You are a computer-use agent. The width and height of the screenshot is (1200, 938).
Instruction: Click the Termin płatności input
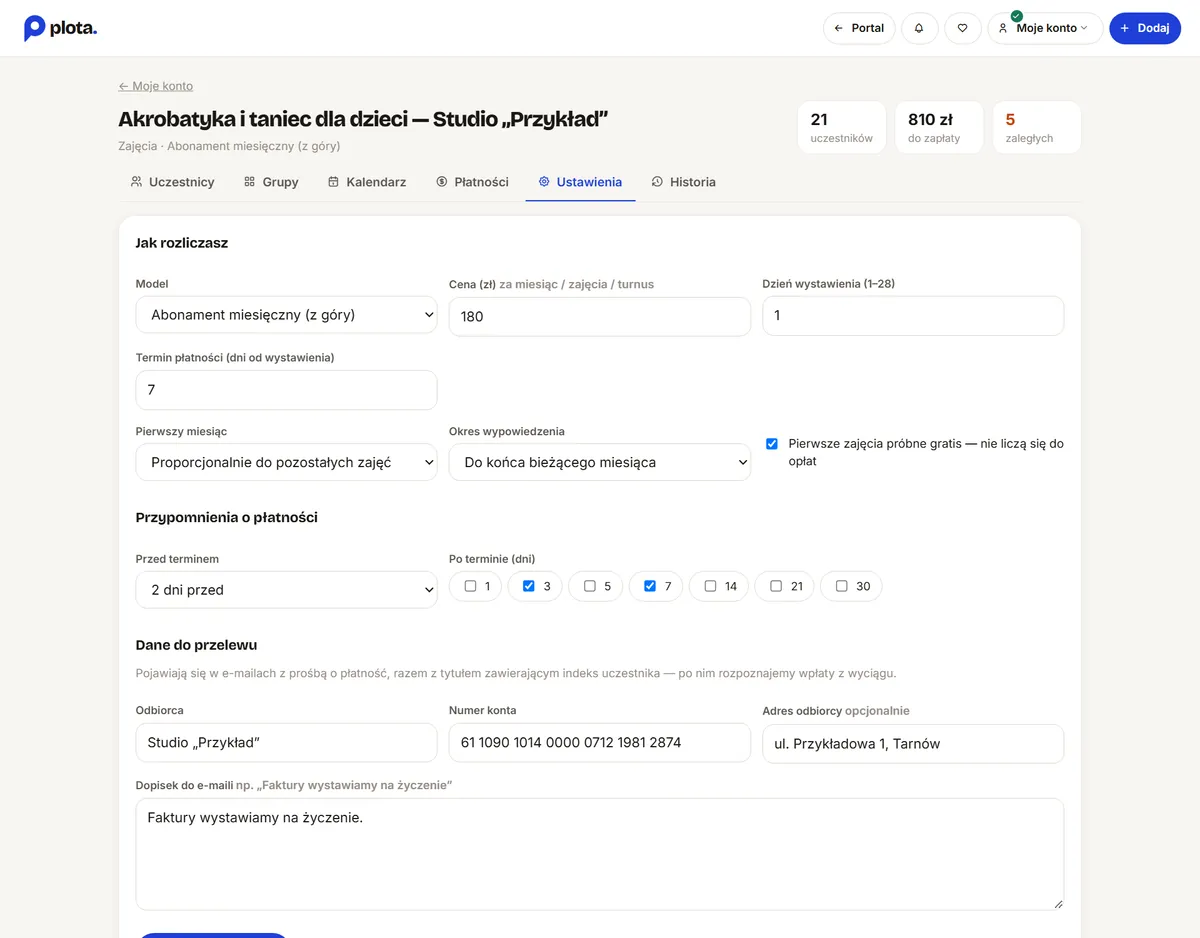point(286,390)
